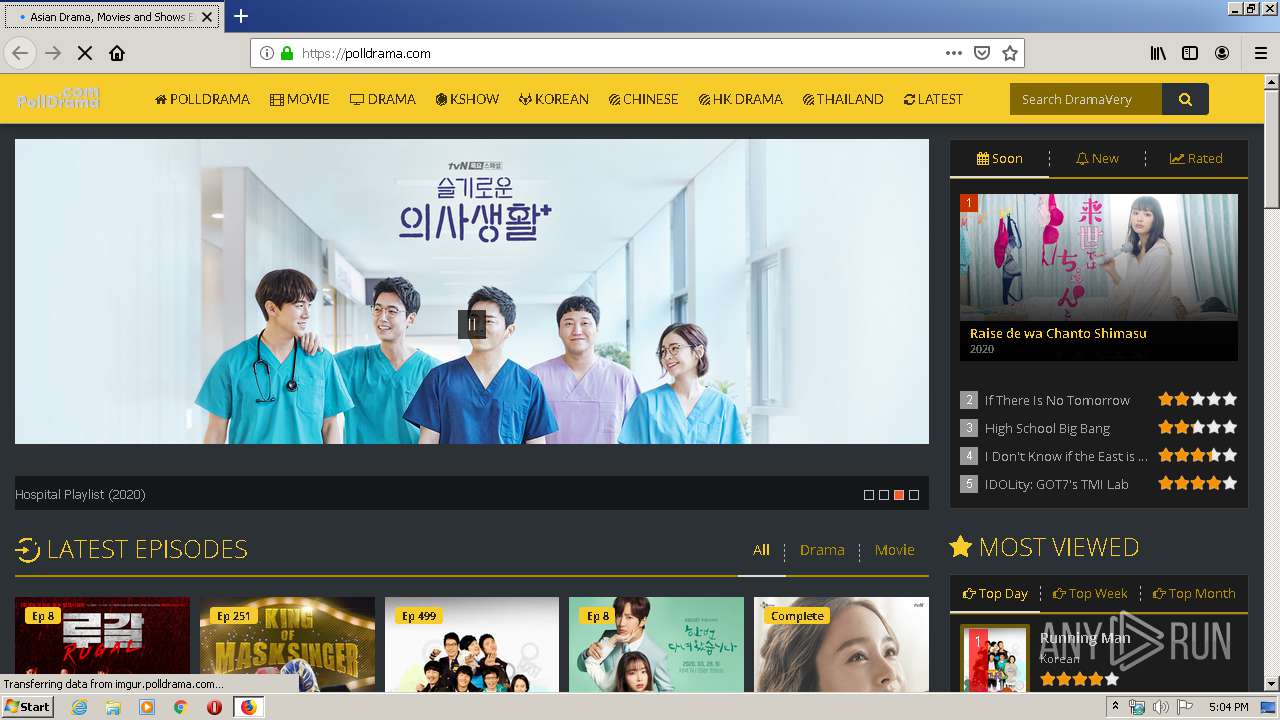Screen dimensions: 1280x720
Task: Select Top Month tab
Action: pos(1194,593)
